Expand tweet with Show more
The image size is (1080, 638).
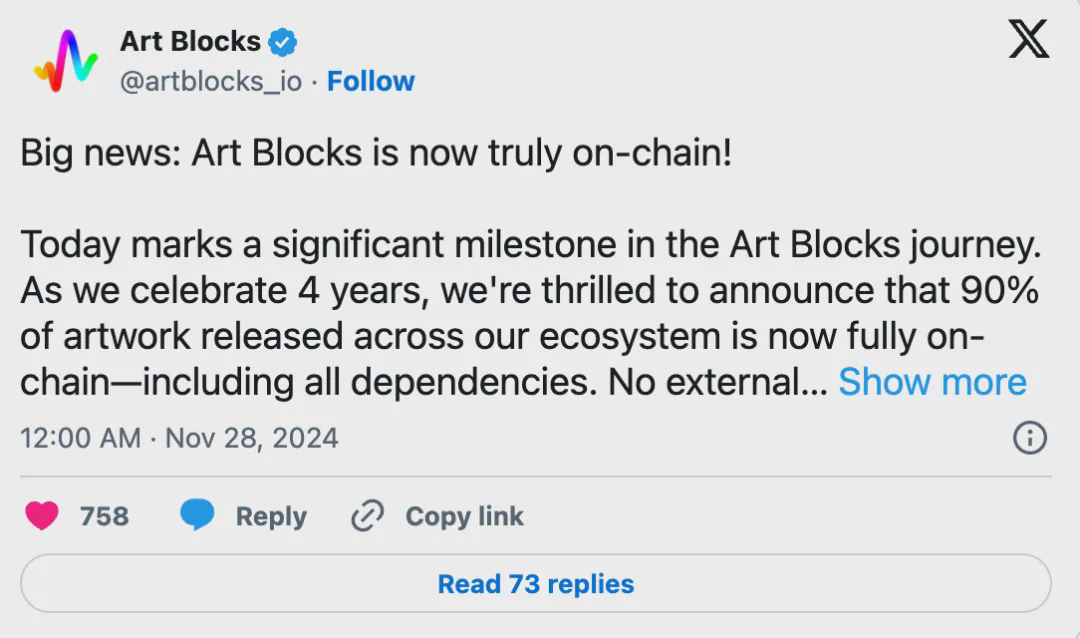pyautogui.click(x=932, y=382)
